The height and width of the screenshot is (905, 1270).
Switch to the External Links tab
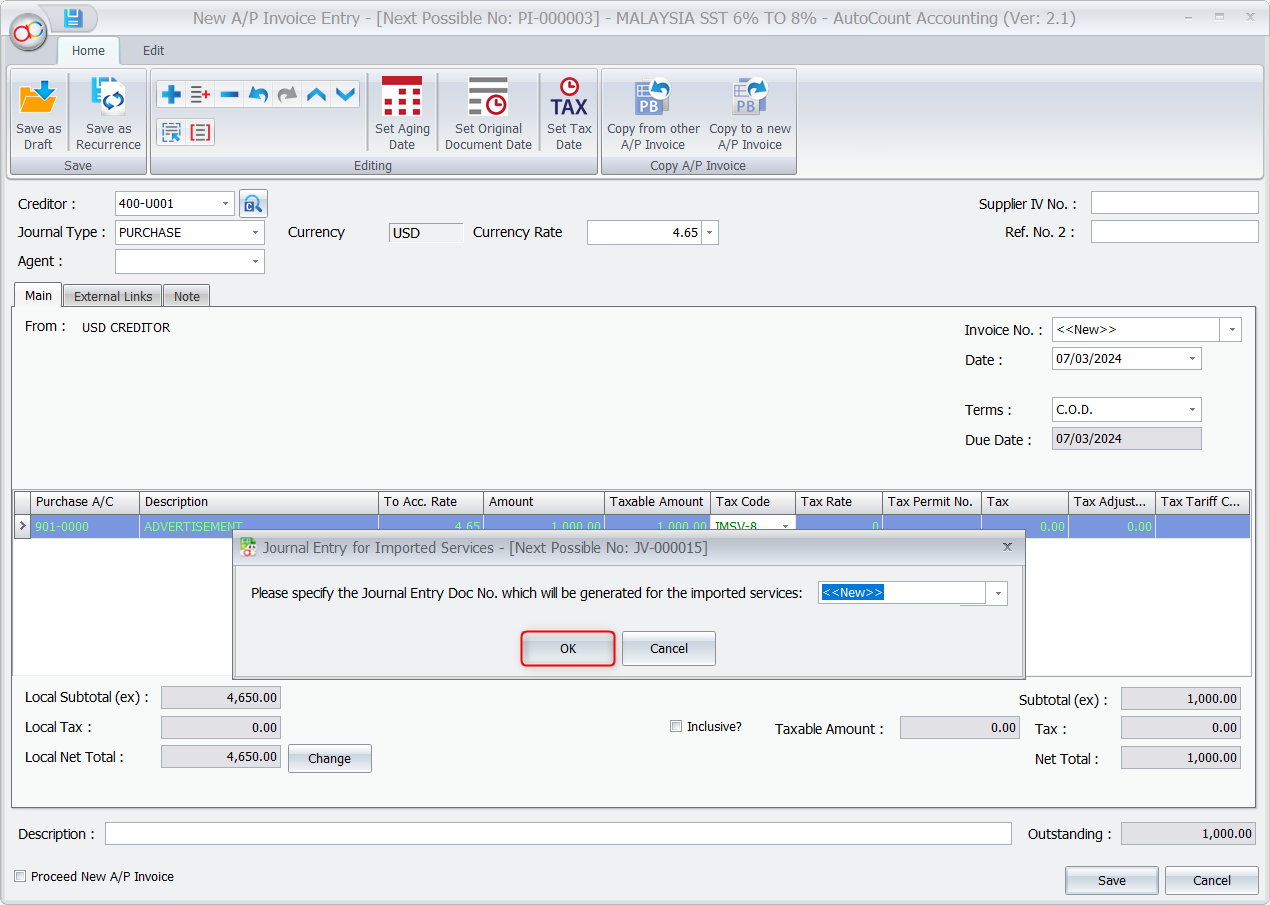tap(113, 296)
